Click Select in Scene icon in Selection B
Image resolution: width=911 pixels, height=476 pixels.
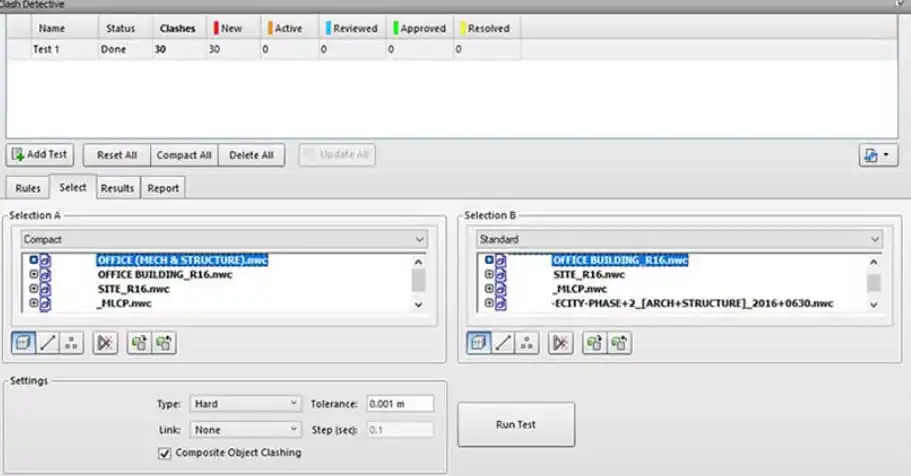[619, 343]
